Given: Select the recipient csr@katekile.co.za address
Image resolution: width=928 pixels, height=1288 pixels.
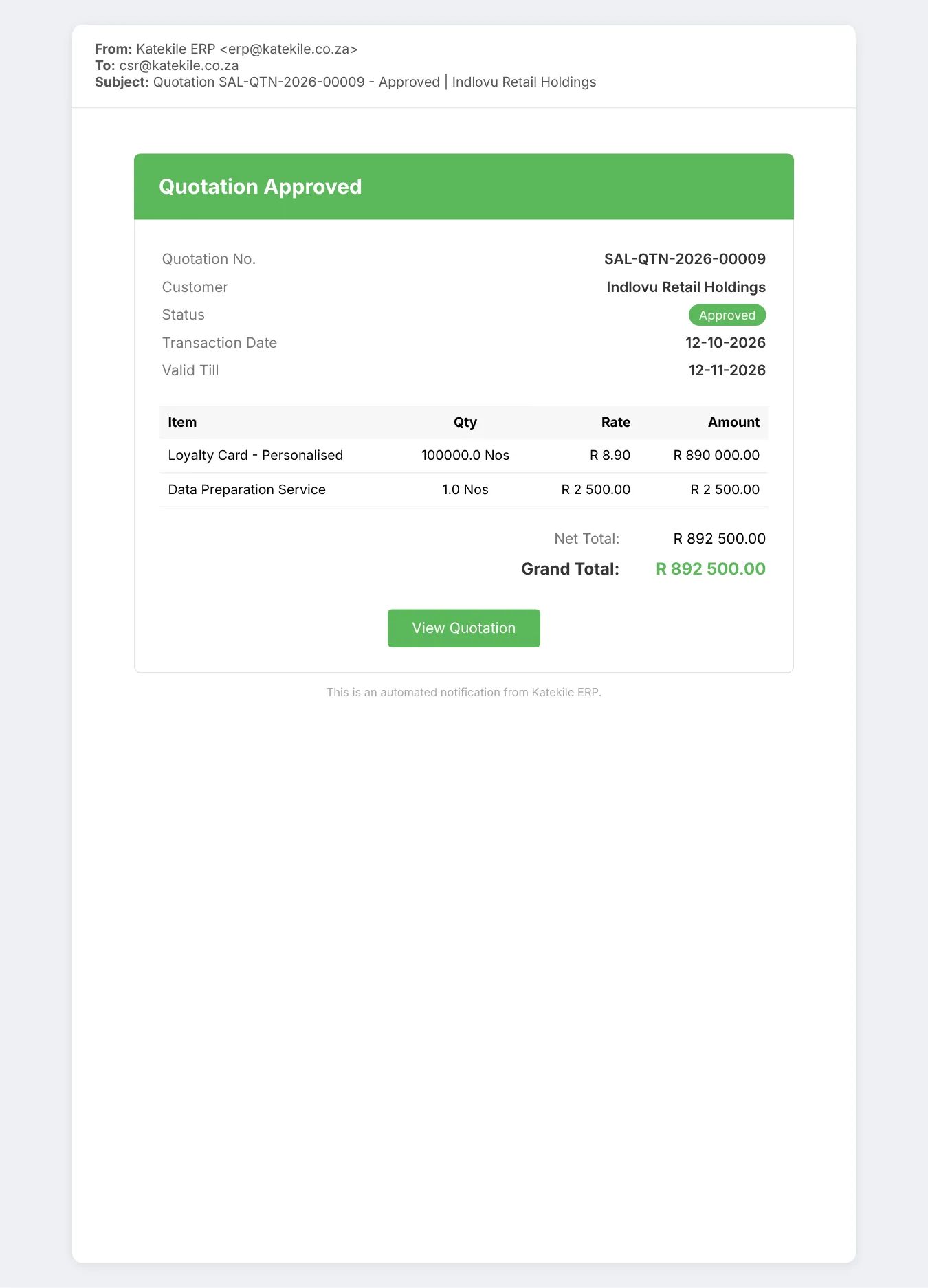Looking at the screenshot, I should tap(179, 65).
